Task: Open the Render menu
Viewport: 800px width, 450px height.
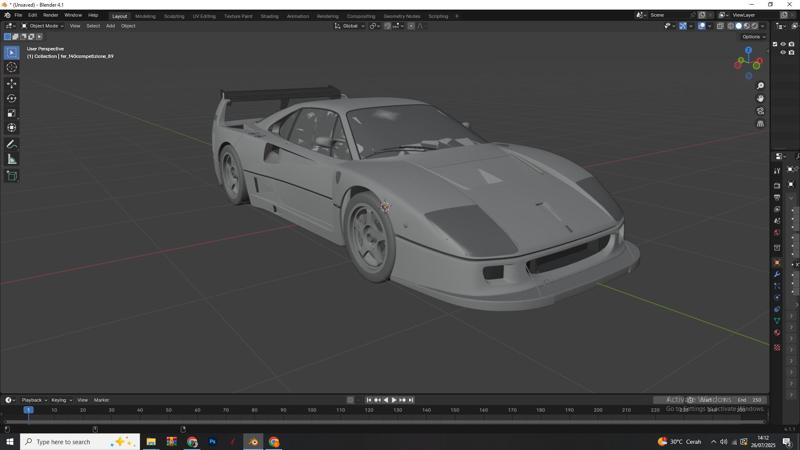Action: tap(51, 15)
